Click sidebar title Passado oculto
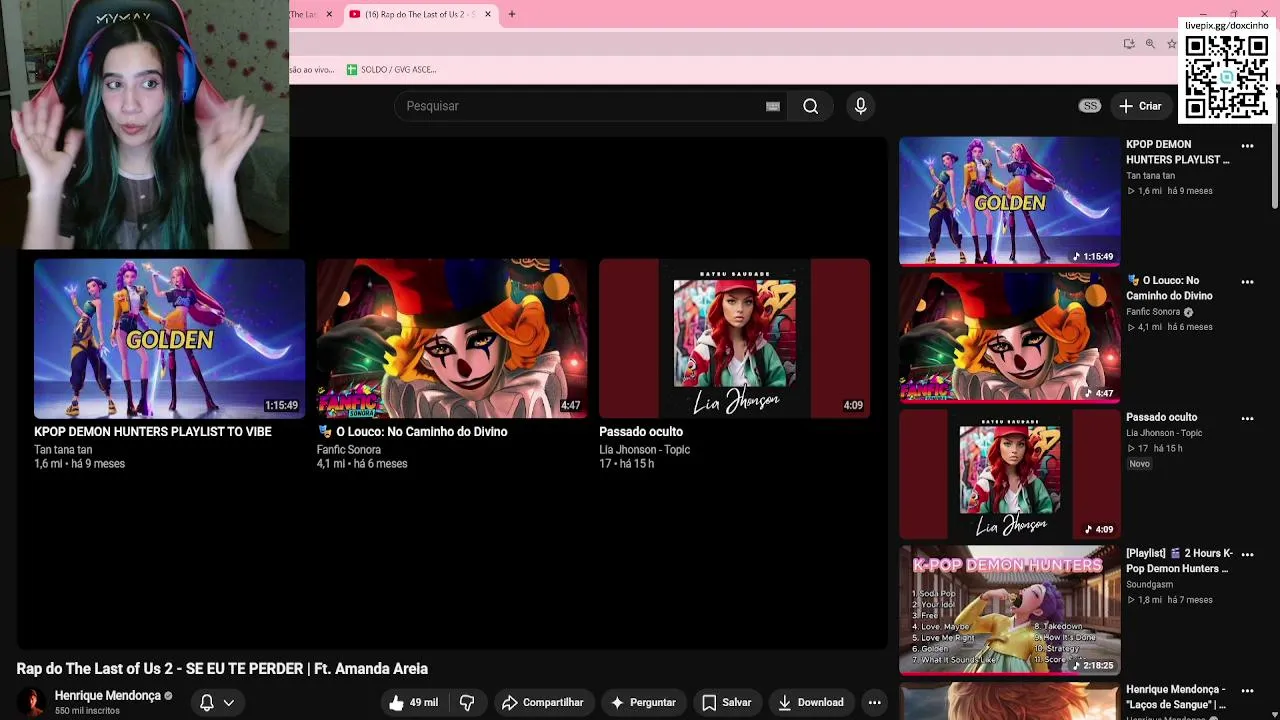Viewport: 1280px width, 720px height. tap(1161, 417)
